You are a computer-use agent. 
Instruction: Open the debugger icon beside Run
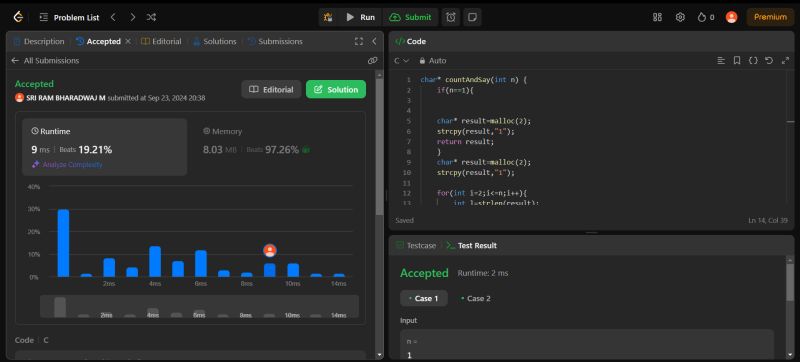(328, 17)
